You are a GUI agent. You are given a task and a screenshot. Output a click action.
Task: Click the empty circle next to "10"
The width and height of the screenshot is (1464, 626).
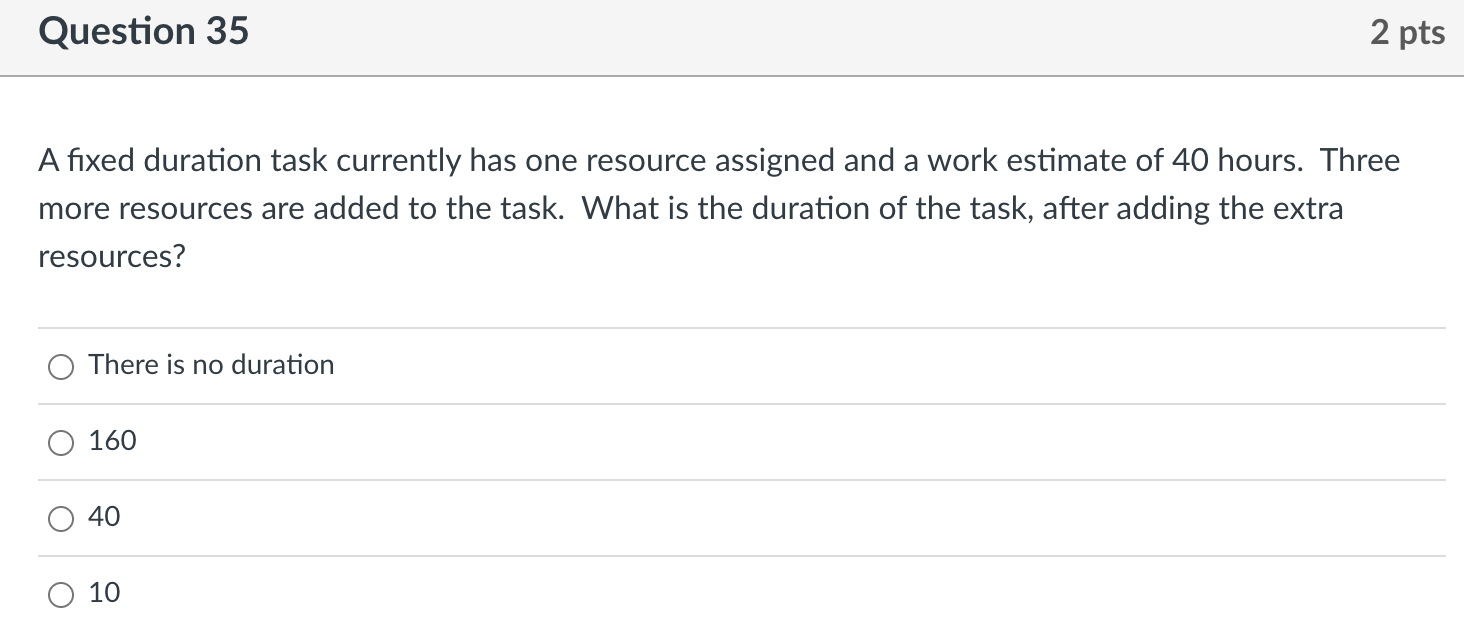[60, 593]
